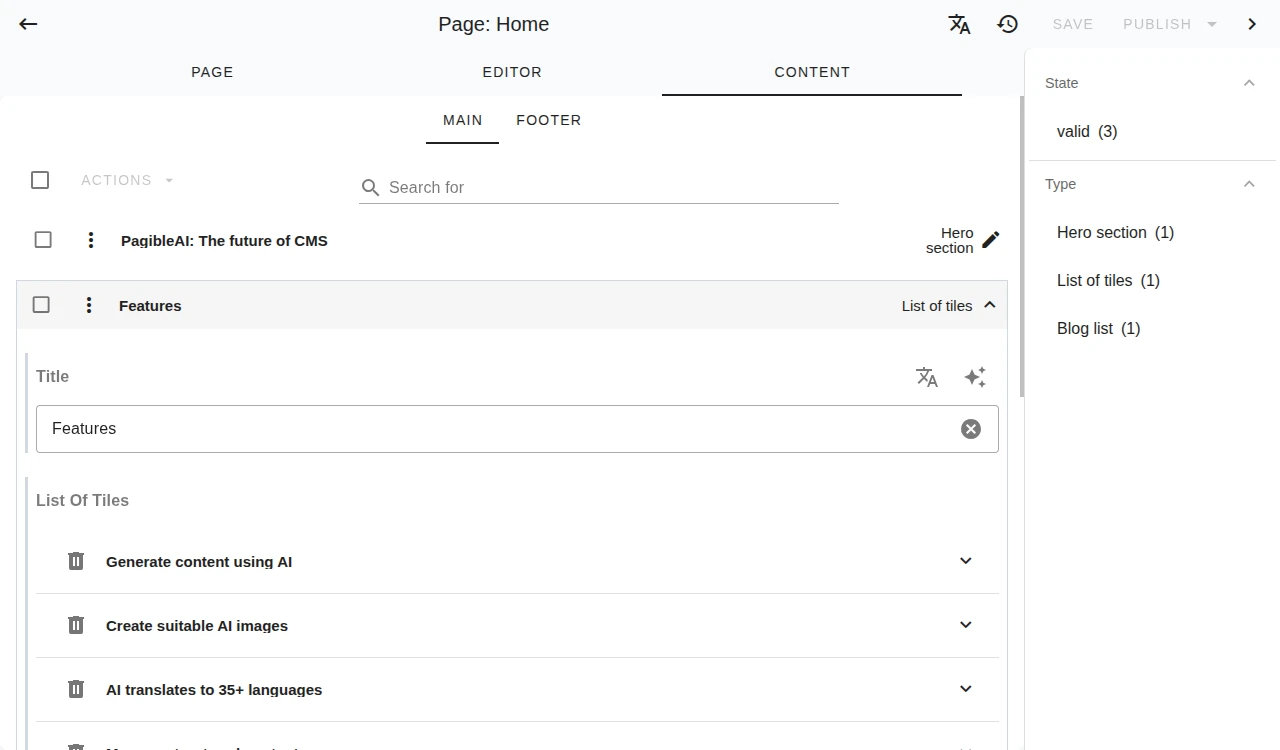The width and height of the screenshot is (1280, 750).
Task: Click the back arrow icon
Action: click(28, 24)
